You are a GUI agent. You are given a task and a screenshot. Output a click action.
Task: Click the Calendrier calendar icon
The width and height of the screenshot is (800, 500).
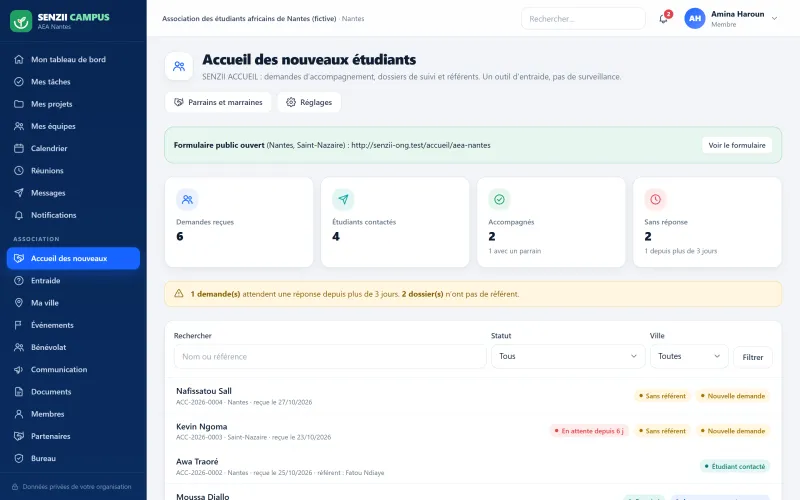(19, 148)
